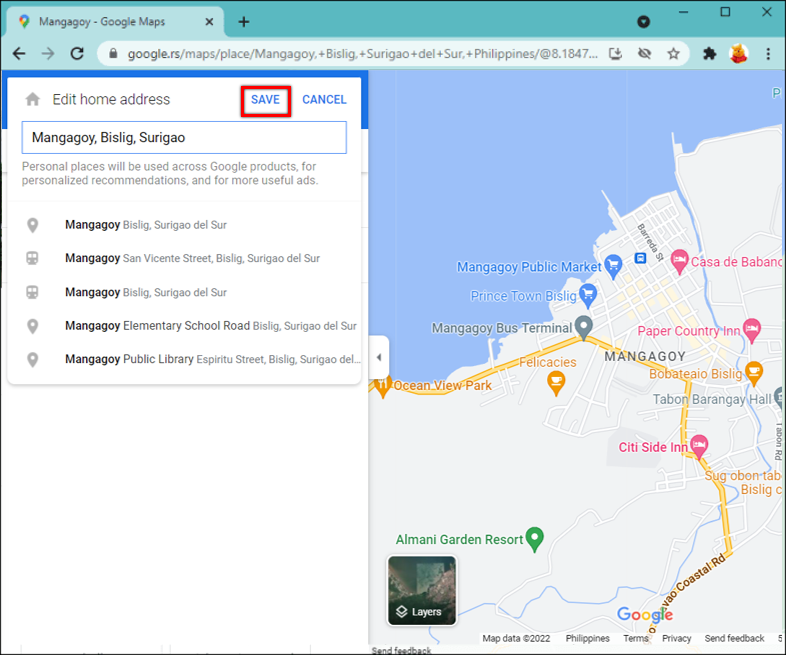Screen dimensions: 786x655
Task: Choose suggestion Mangagoy Public Library
Action: coord(184,359)
